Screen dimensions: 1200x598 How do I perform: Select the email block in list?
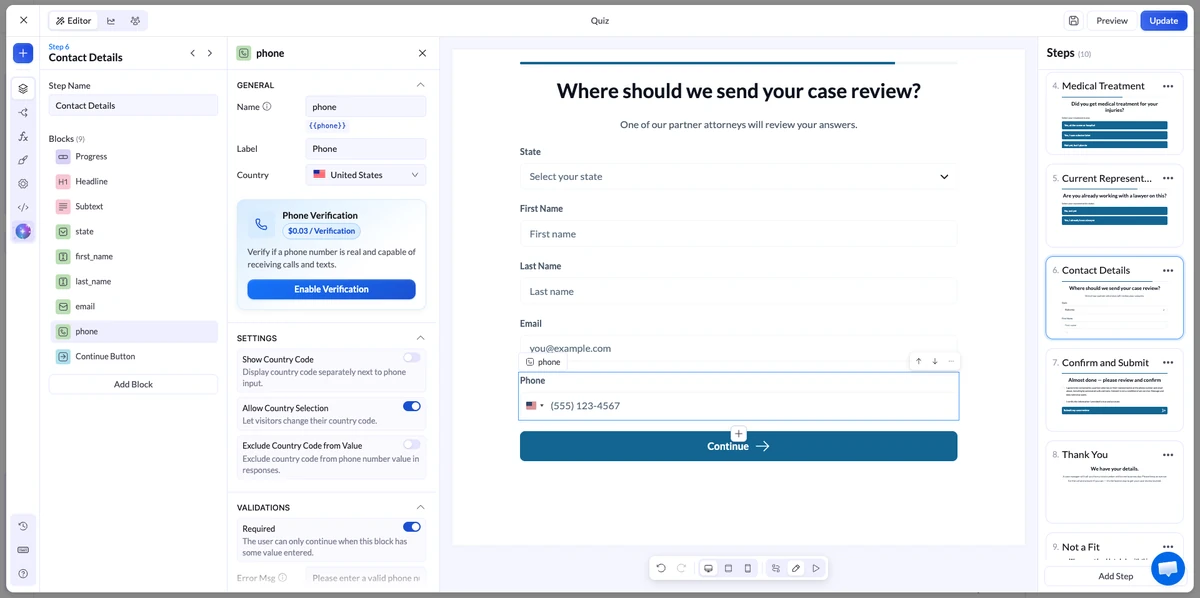click(134, 307)
